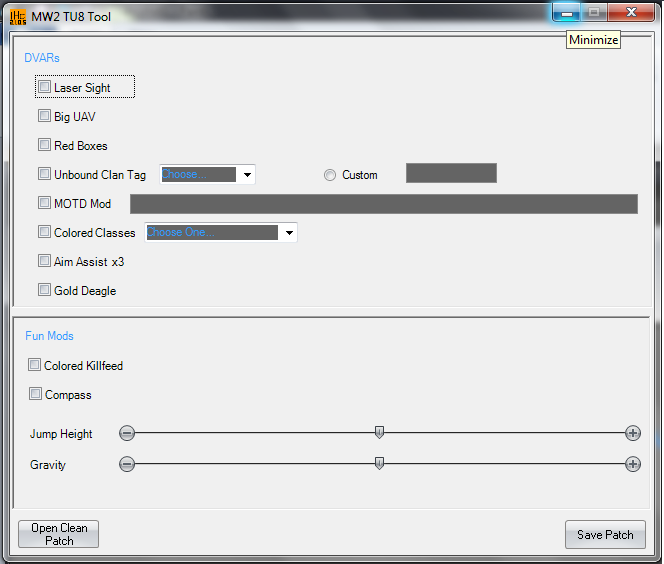664x564 pixels.
Task: Click minus icon on Jump Height slider
Action: [x=127, y=433]
